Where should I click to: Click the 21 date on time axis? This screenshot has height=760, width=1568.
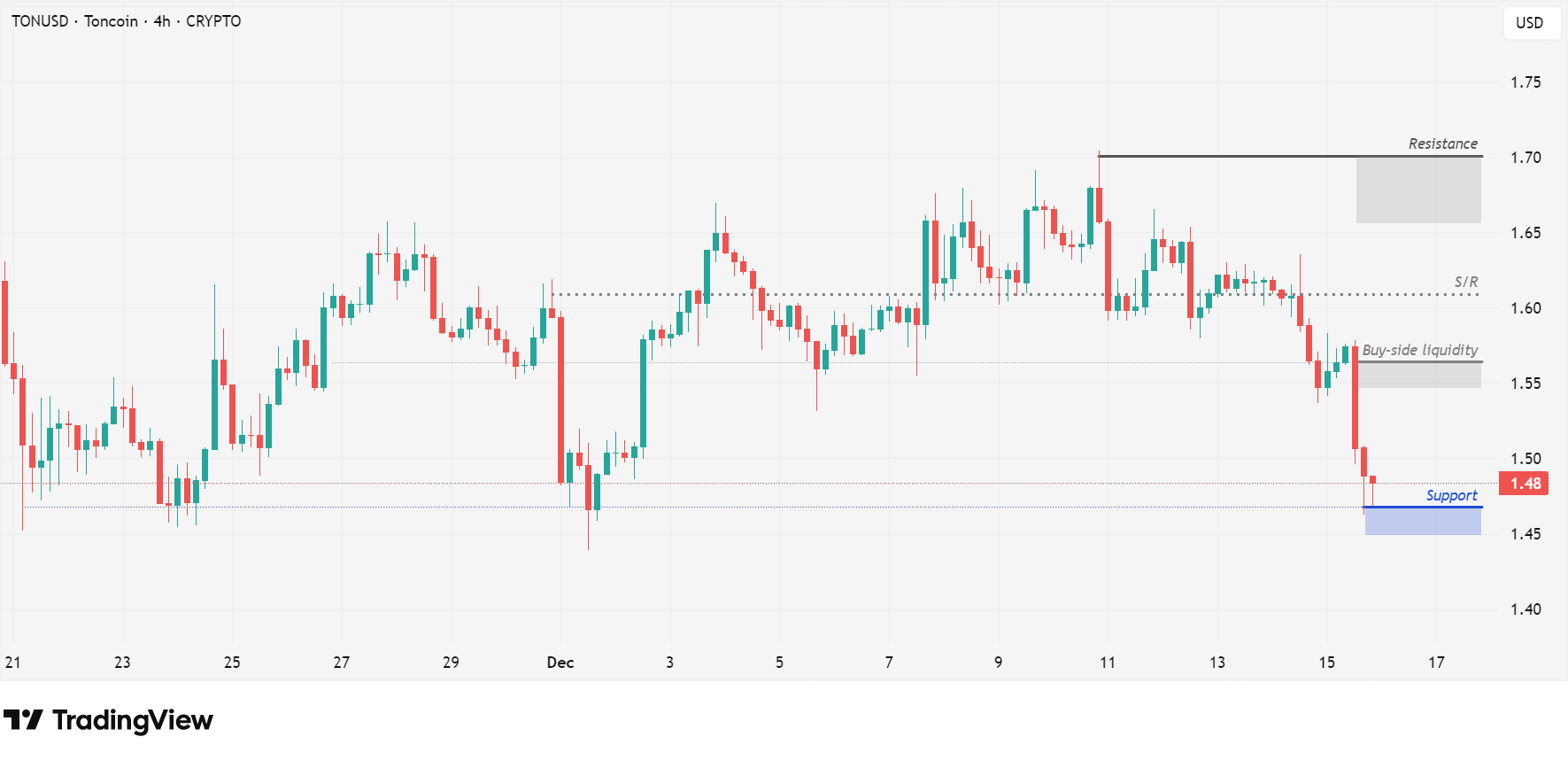(12, 663)
